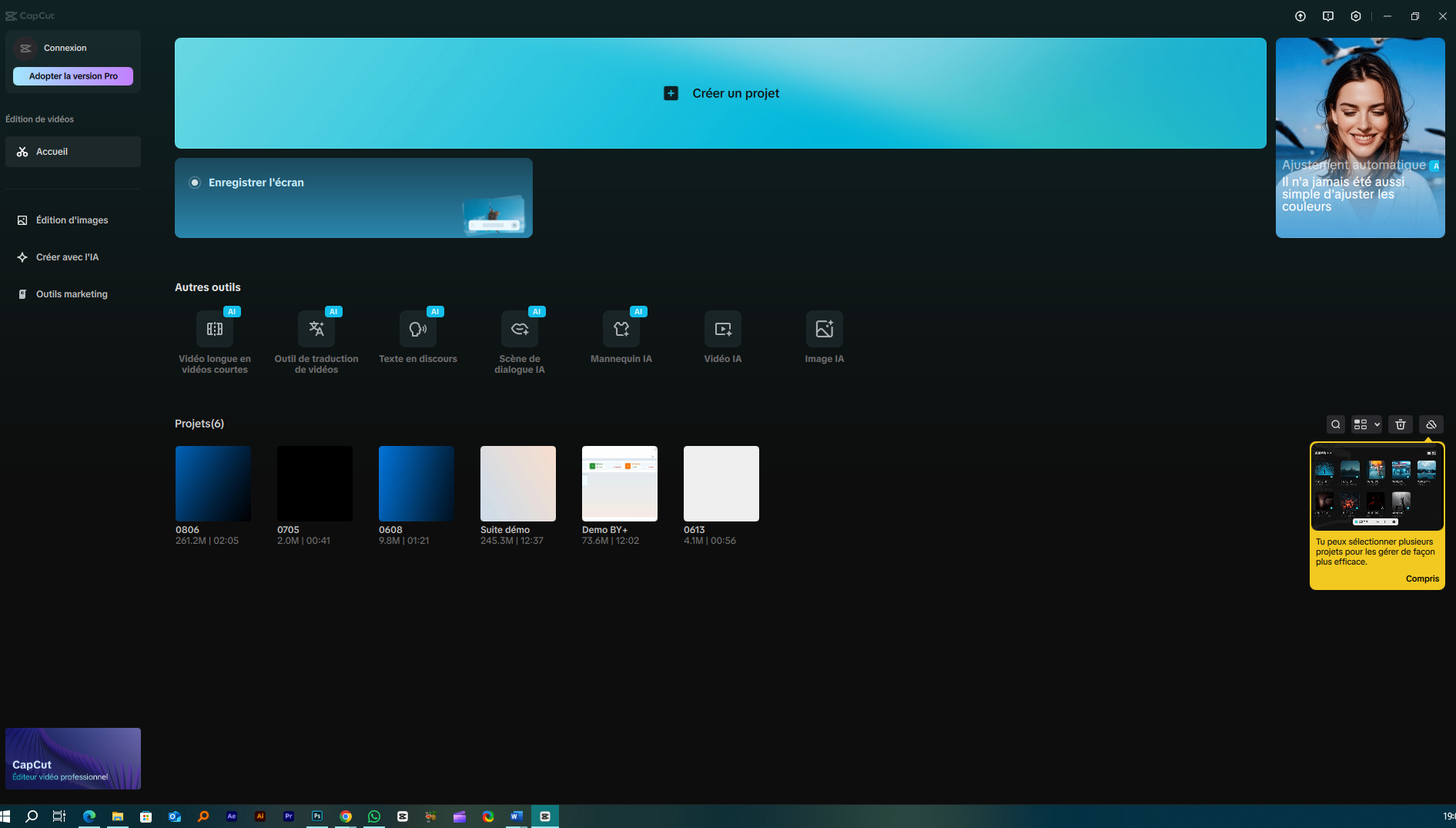Screen dimensions: 1456x828
Task: Open the Mannequin IA tool
Action: coord(621,337)
